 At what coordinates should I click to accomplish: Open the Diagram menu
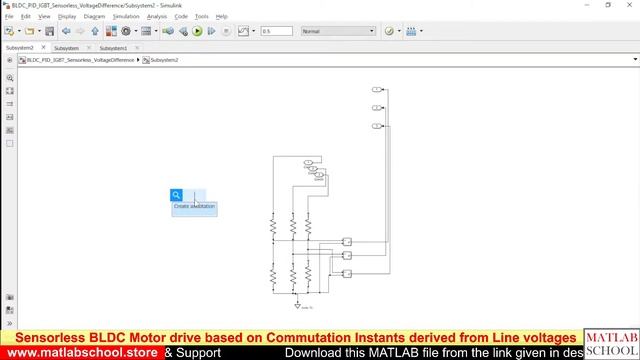(x=94, y=16)
